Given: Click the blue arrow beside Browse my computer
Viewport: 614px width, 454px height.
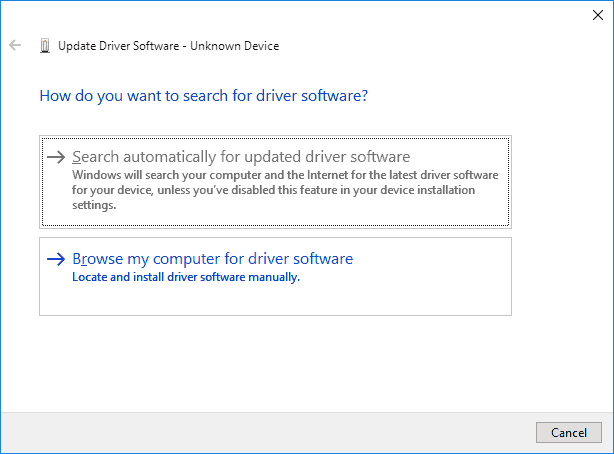Looking at the screenshot, I should tap(56, 259).
